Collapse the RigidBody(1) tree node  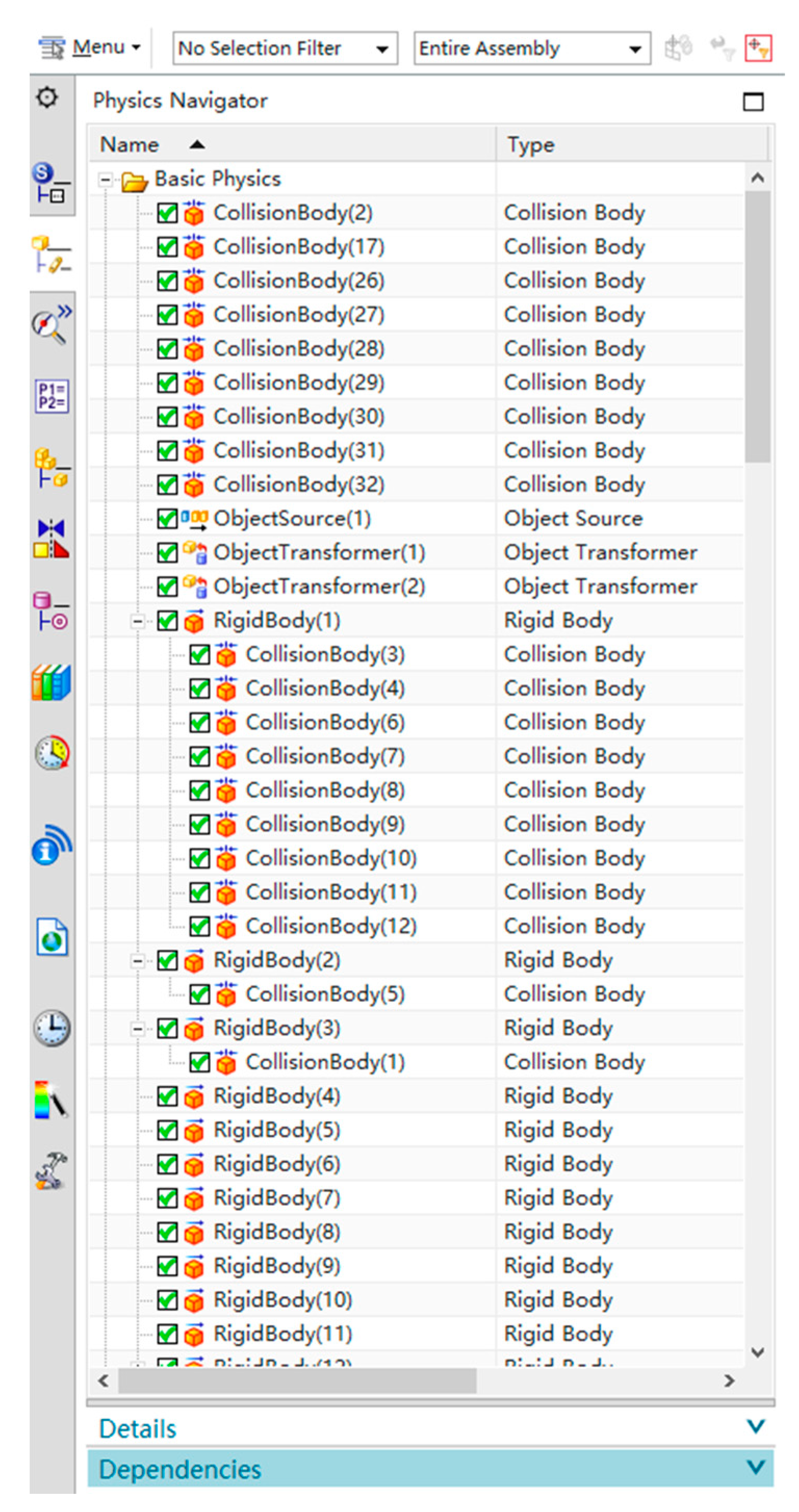tap(137, 621)
